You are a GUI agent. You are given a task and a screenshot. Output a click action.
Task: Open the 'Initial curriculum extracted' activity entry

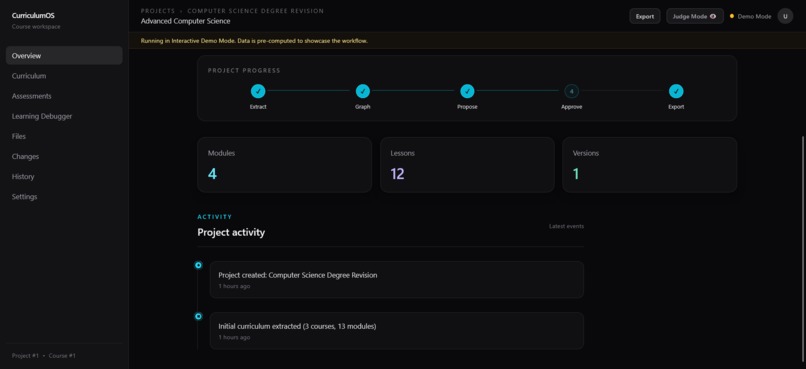click(x=397, y=331)
